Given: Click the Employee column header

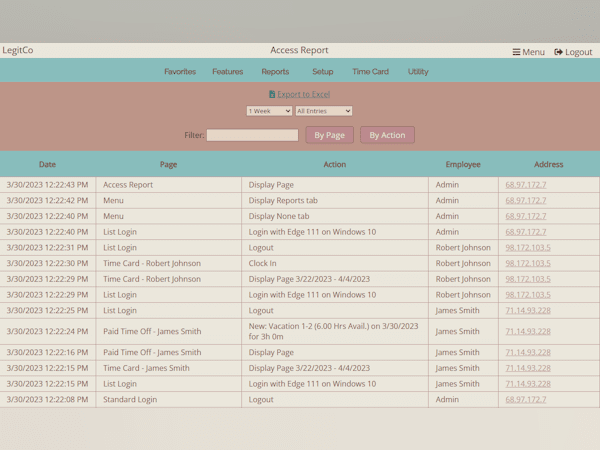Looking at the screenshot, I should 463,165.
